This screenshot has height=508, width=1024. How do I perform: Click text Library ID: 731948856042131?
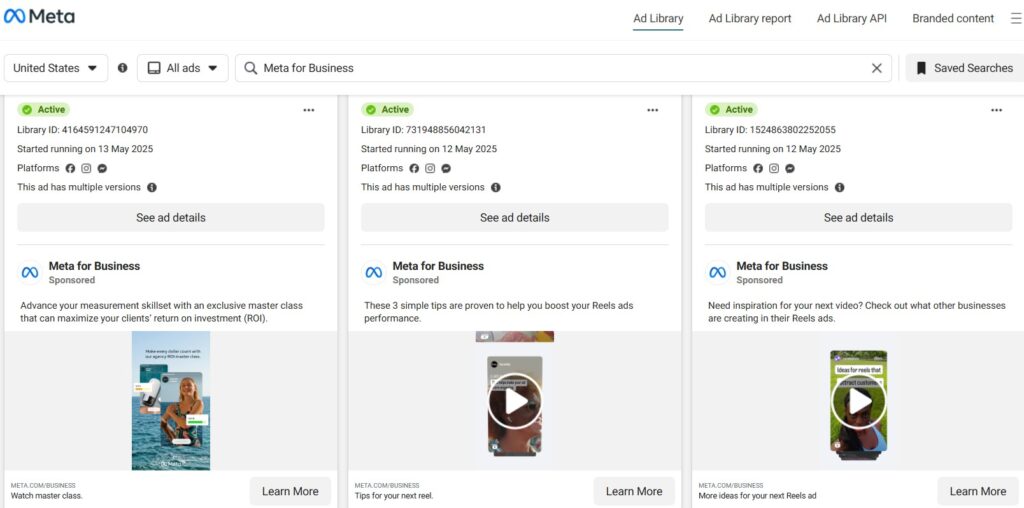pos(423,130)
